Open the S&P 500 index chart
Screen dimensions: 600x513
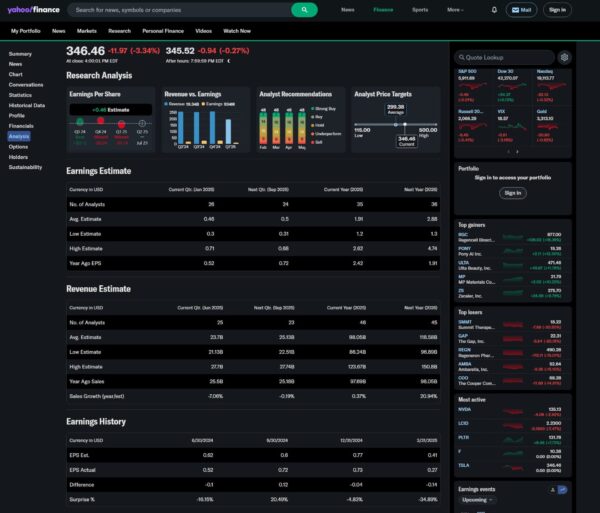pos(473,86)
